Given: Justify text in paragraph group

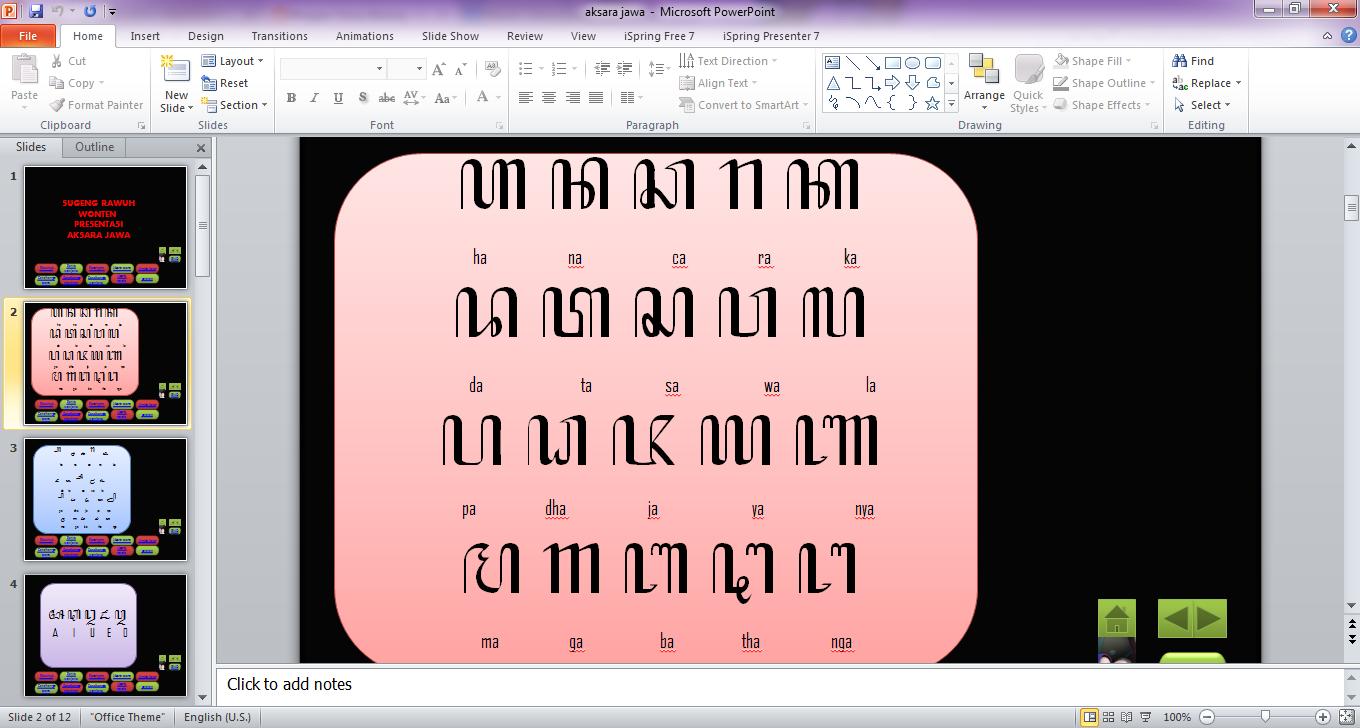Looking at the screenshot, I should (596, 98).
